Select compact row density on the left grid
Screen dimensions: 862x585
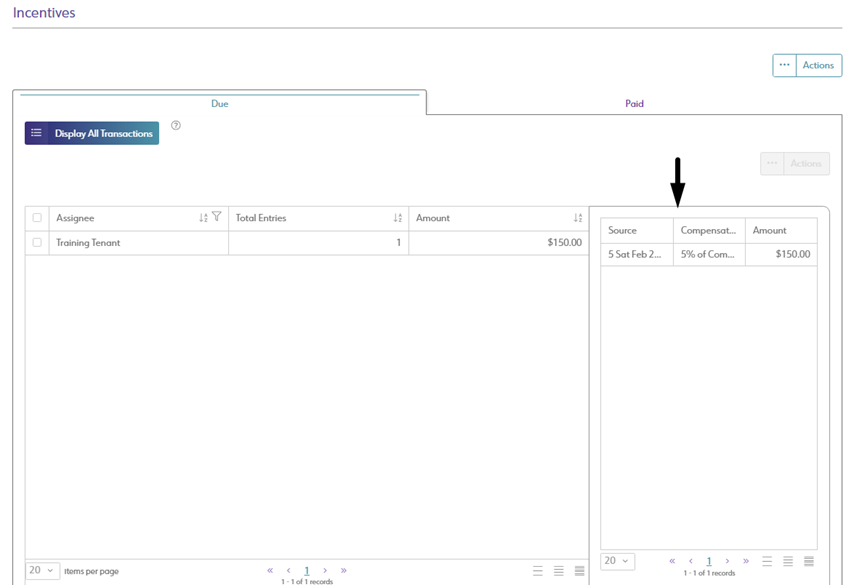click(x=579, y=570)
